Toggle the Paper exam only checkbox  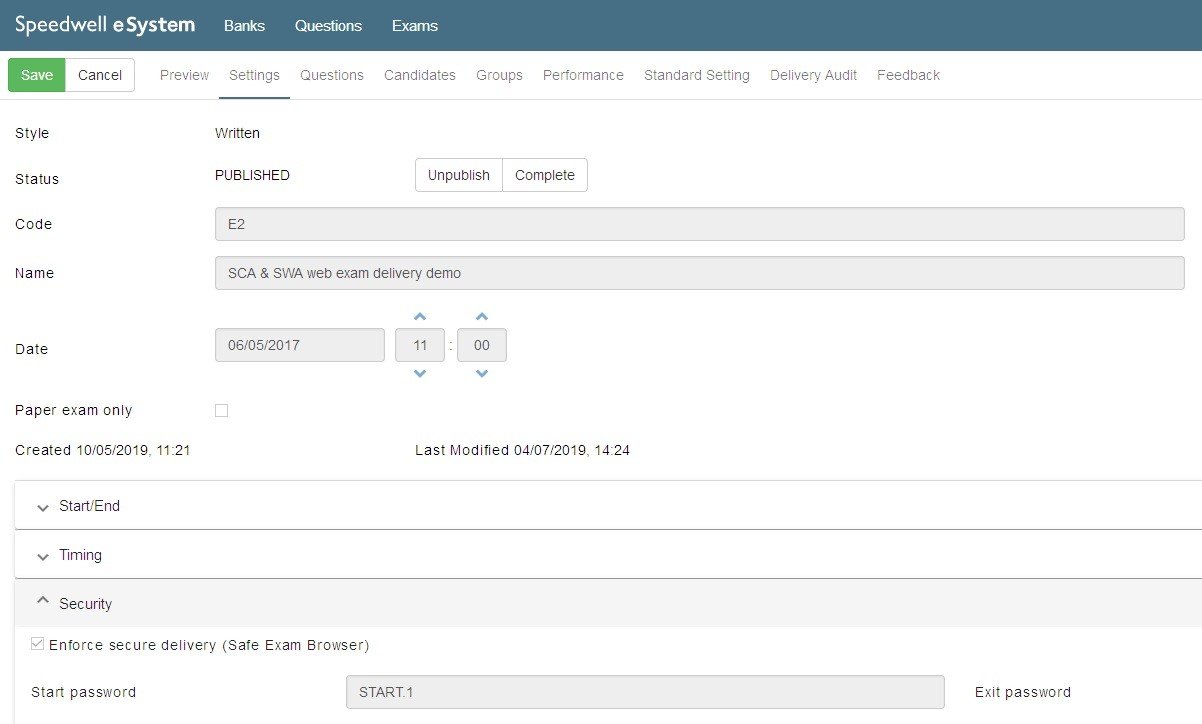222,410
